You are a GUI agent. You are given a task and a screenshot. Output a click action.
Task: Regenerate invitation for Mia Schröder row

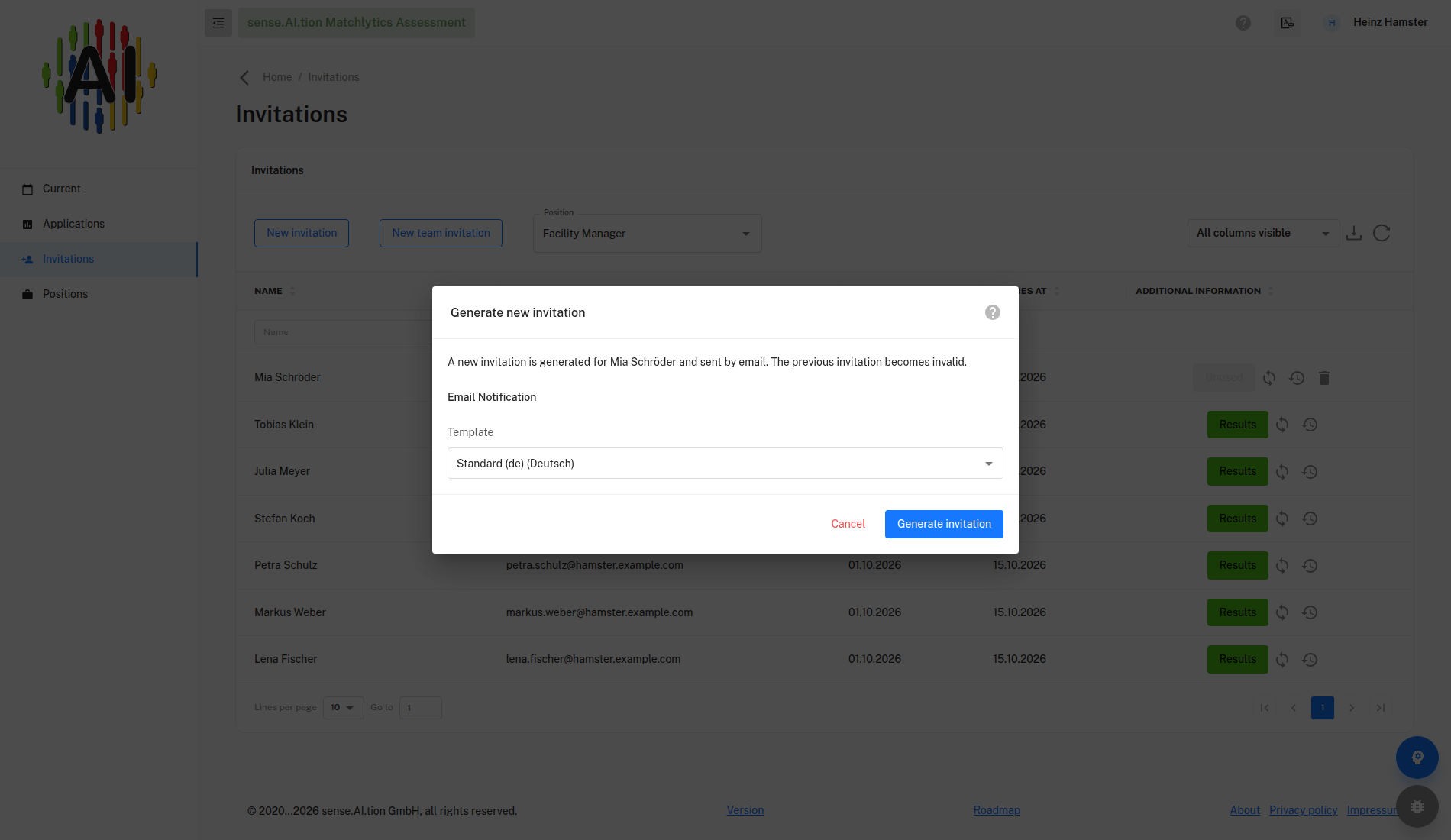1269,378
